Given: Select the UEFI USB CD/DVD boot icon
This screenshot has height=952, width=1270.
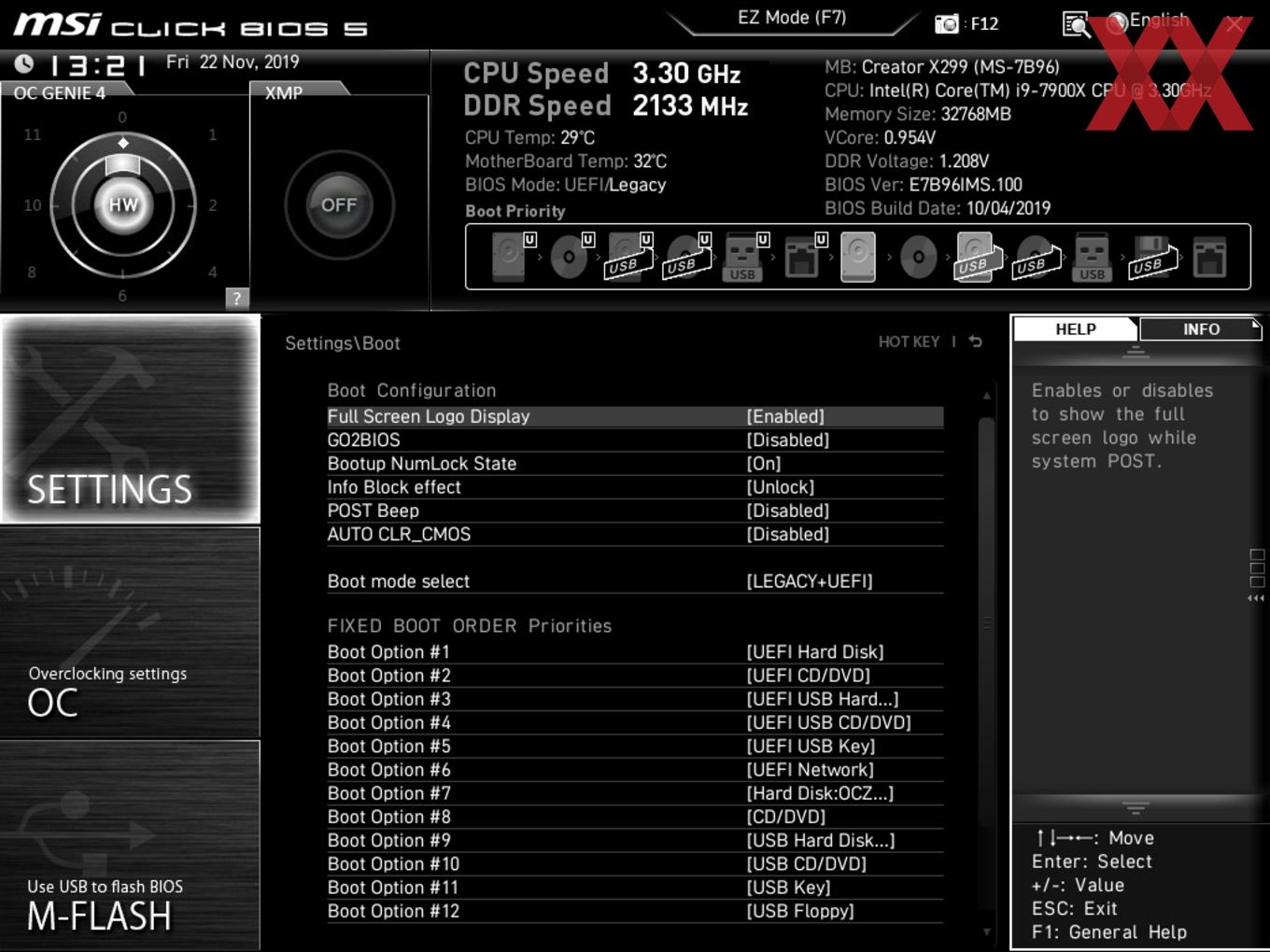Looking at the screenshot, I should click(687, 257).
